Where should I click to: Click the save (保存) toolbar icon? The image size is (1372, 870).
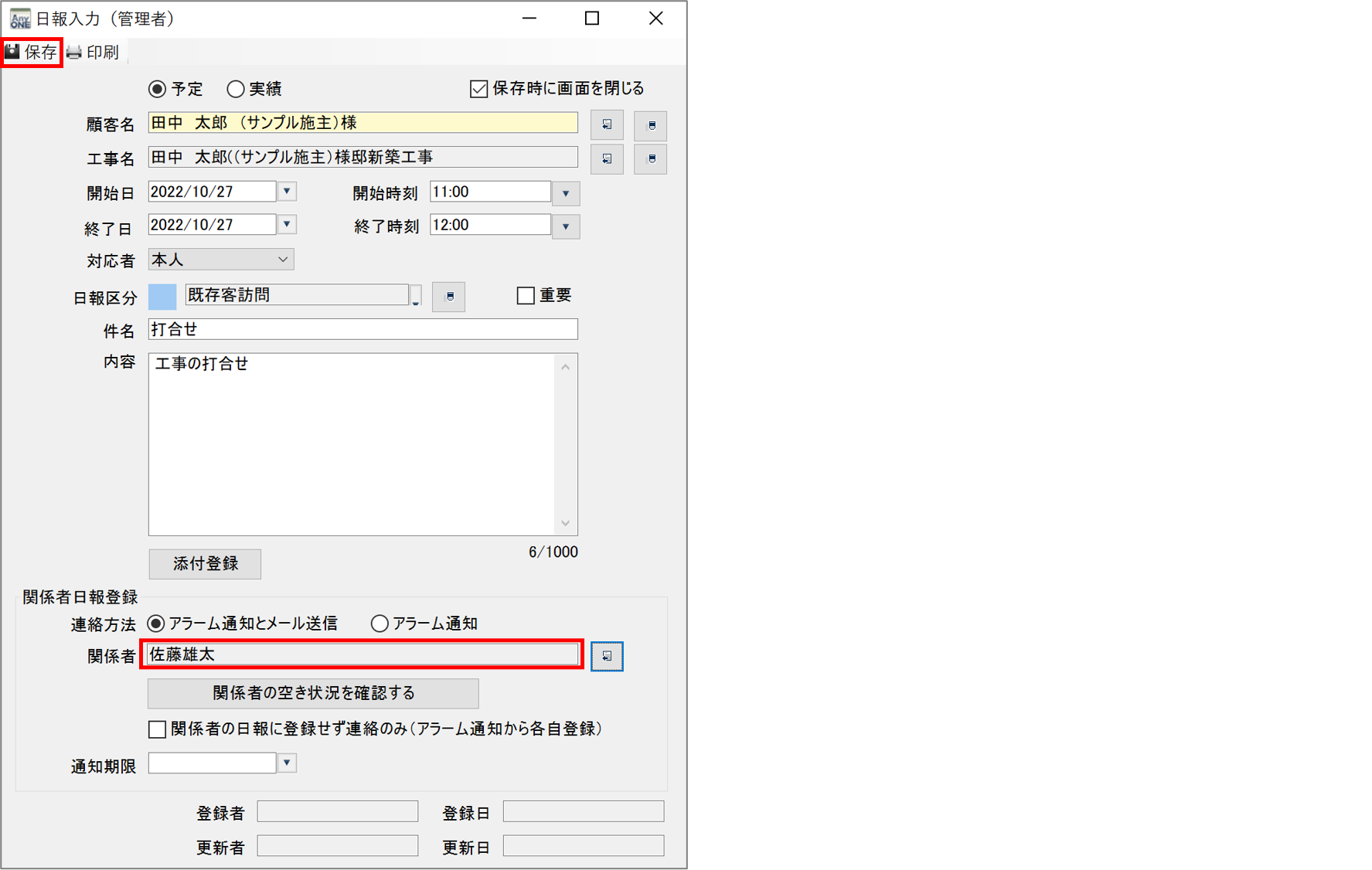click(x=13, y=52)
